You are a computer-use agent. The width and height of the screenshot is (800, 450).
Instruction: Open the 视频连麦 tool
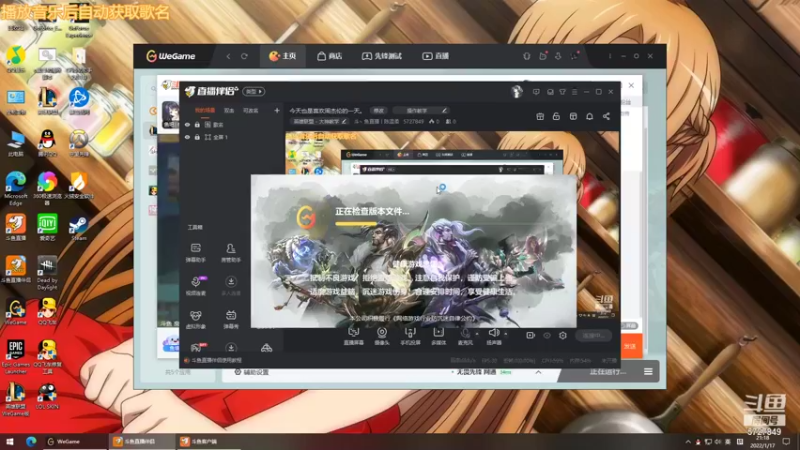tap(195, 286)
